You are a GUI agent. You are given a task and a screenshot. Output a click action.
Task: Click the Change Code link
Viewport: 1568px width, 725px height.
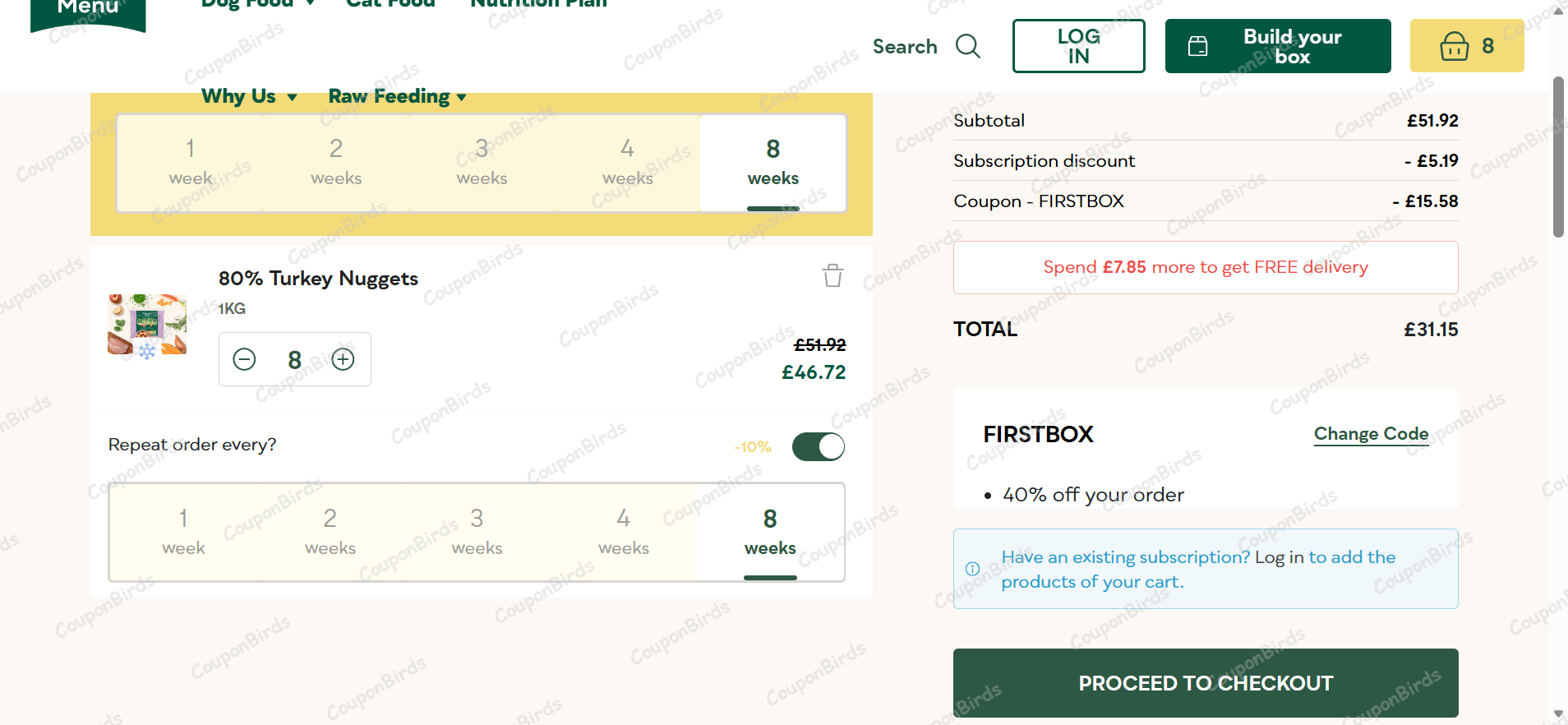click(1371, 434)
